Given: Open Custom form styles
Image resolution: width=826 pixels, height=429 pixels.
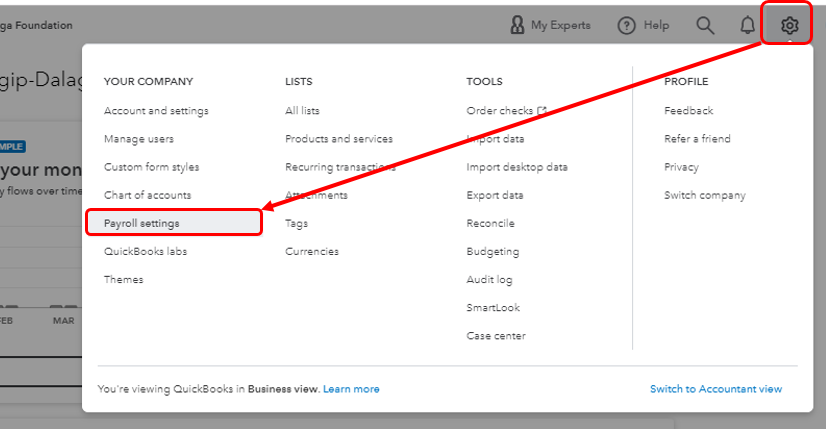Looking at the screenshot, I should [x=151, y=167].
